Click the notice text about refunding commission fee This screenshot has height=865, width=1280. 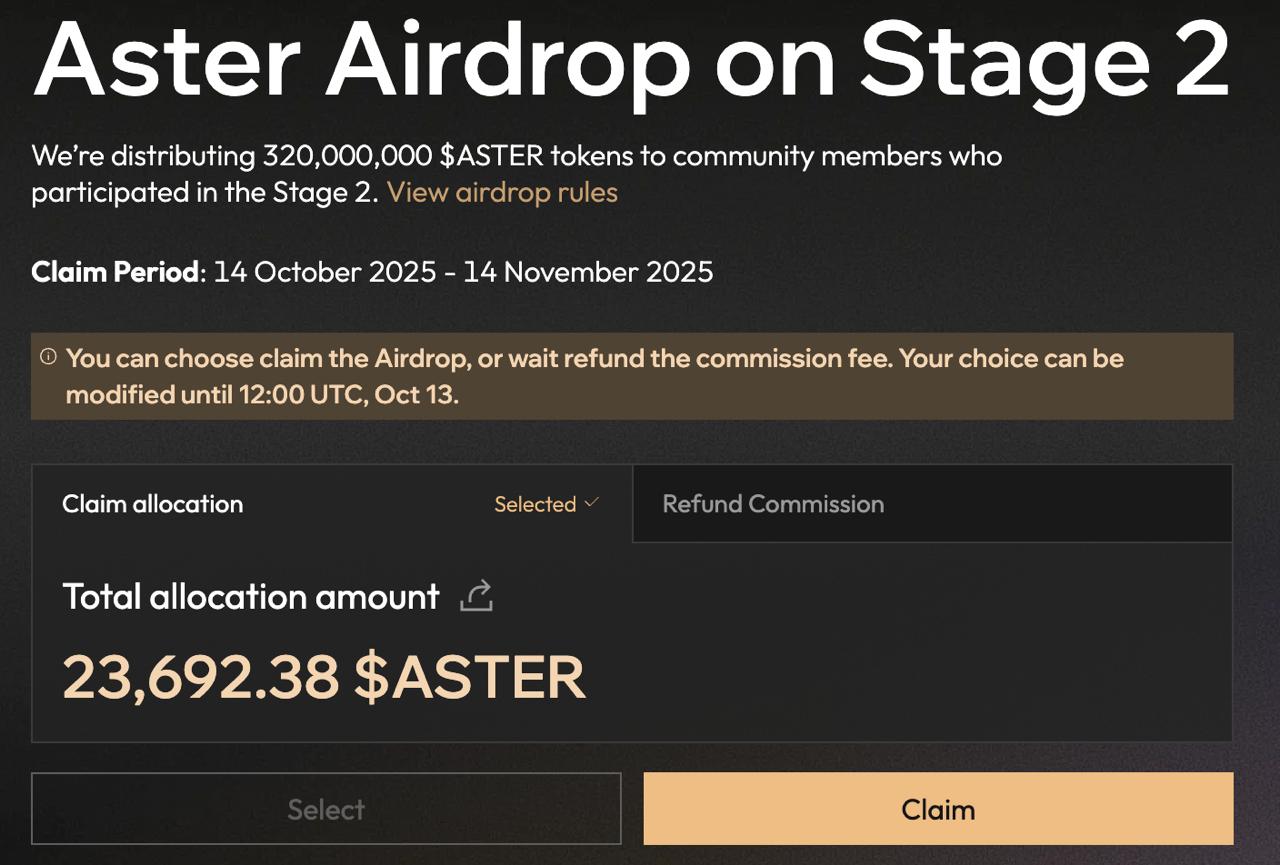[x=594, y=358]
